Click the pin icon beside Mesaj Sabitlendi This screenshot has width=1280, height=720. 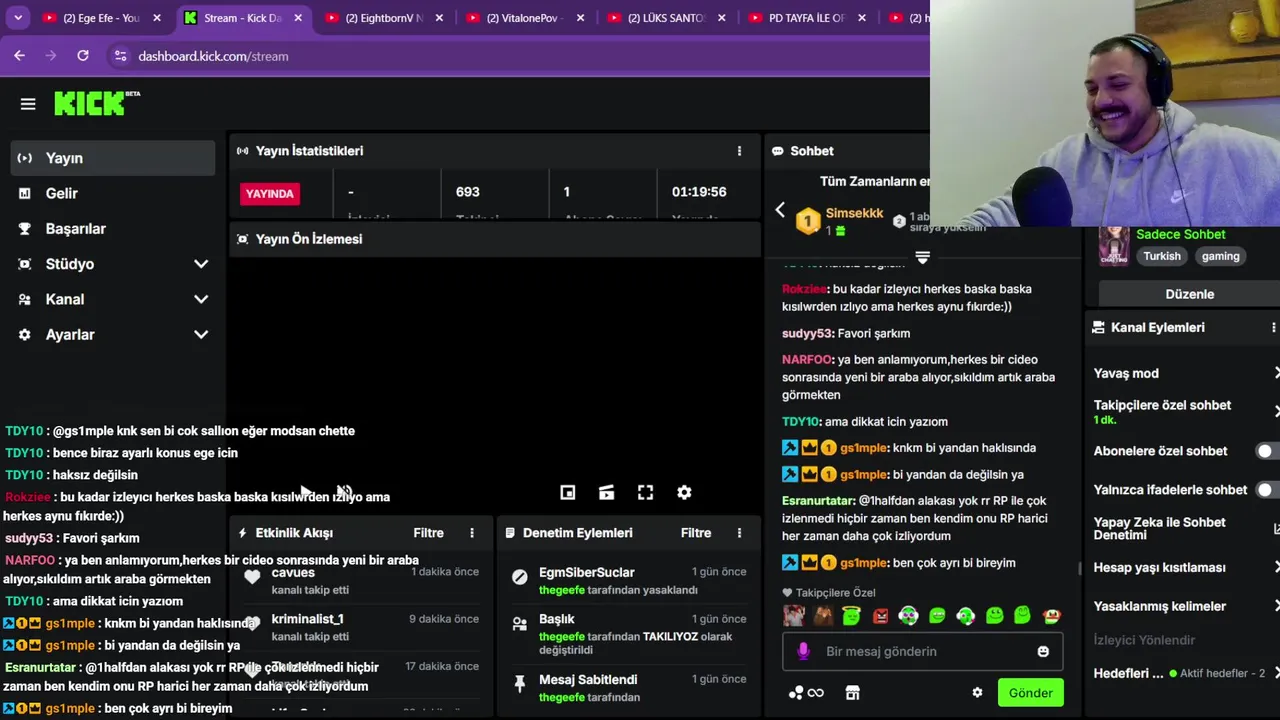[x=520, y=684]
